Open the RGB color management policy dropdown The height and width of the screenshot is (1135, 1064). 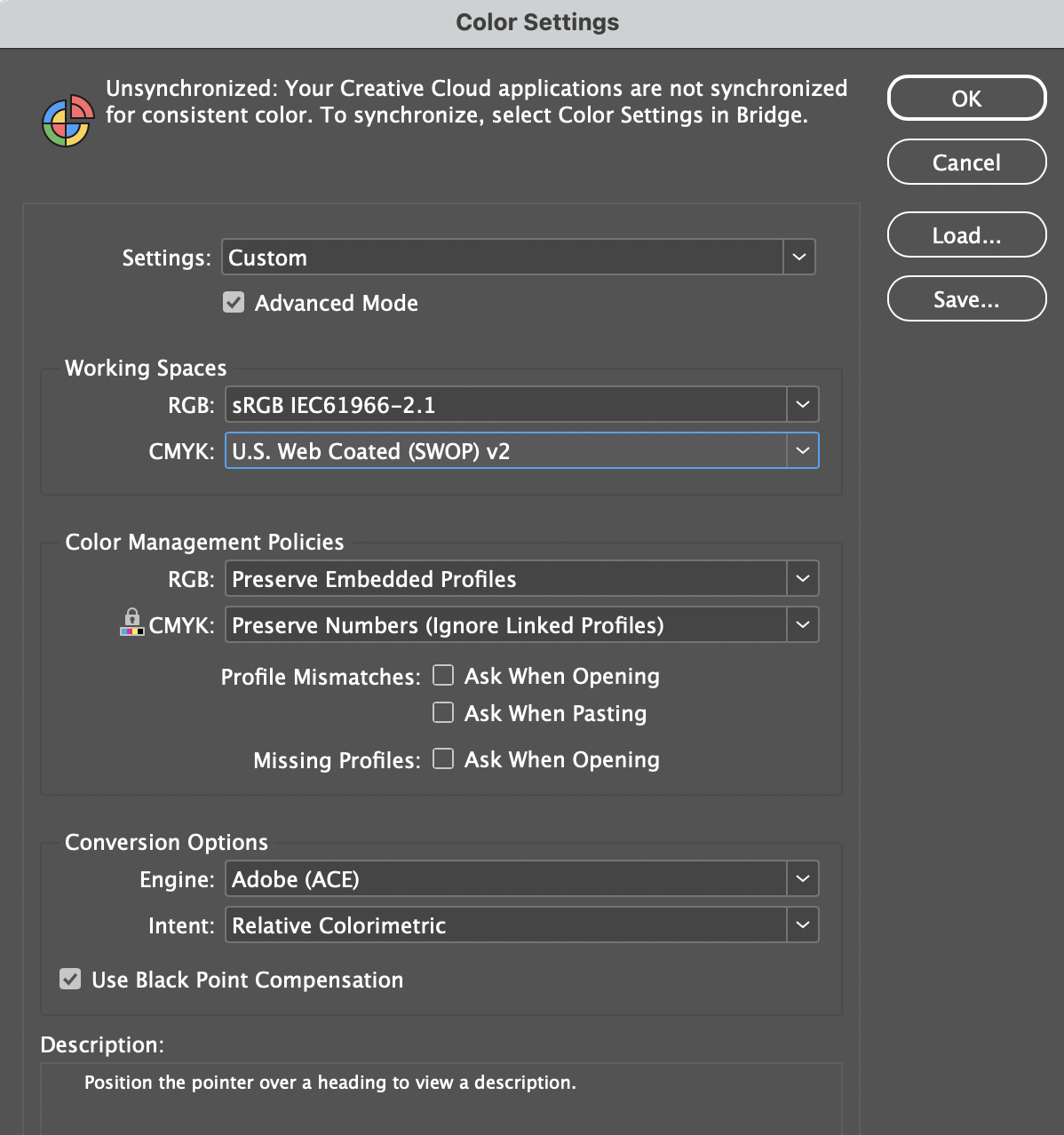pyautogui.click(x=802, y=578)
